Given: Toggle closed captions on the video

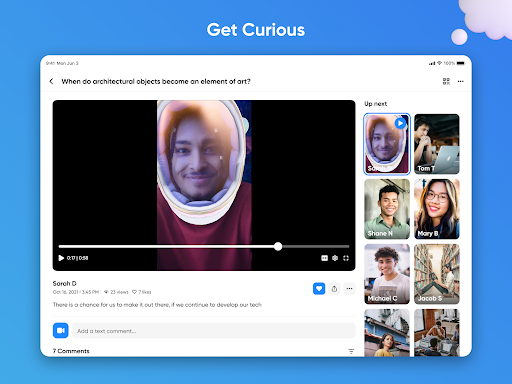Looking at the screenshot, I should tap(324, 258).
